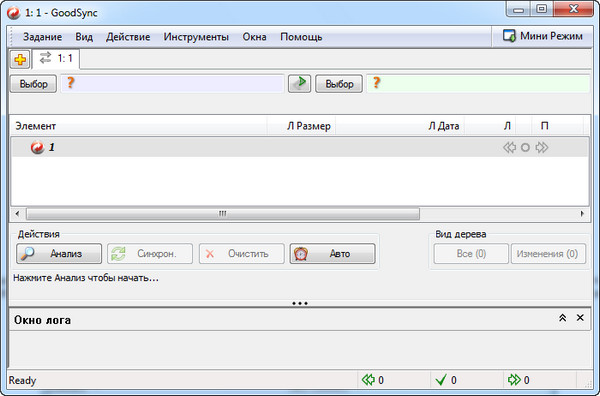Viewport: 600px width, 396px height.
Task: Maximize the GoodSync window
Action: pyautogui.click(x=541, y=10)
